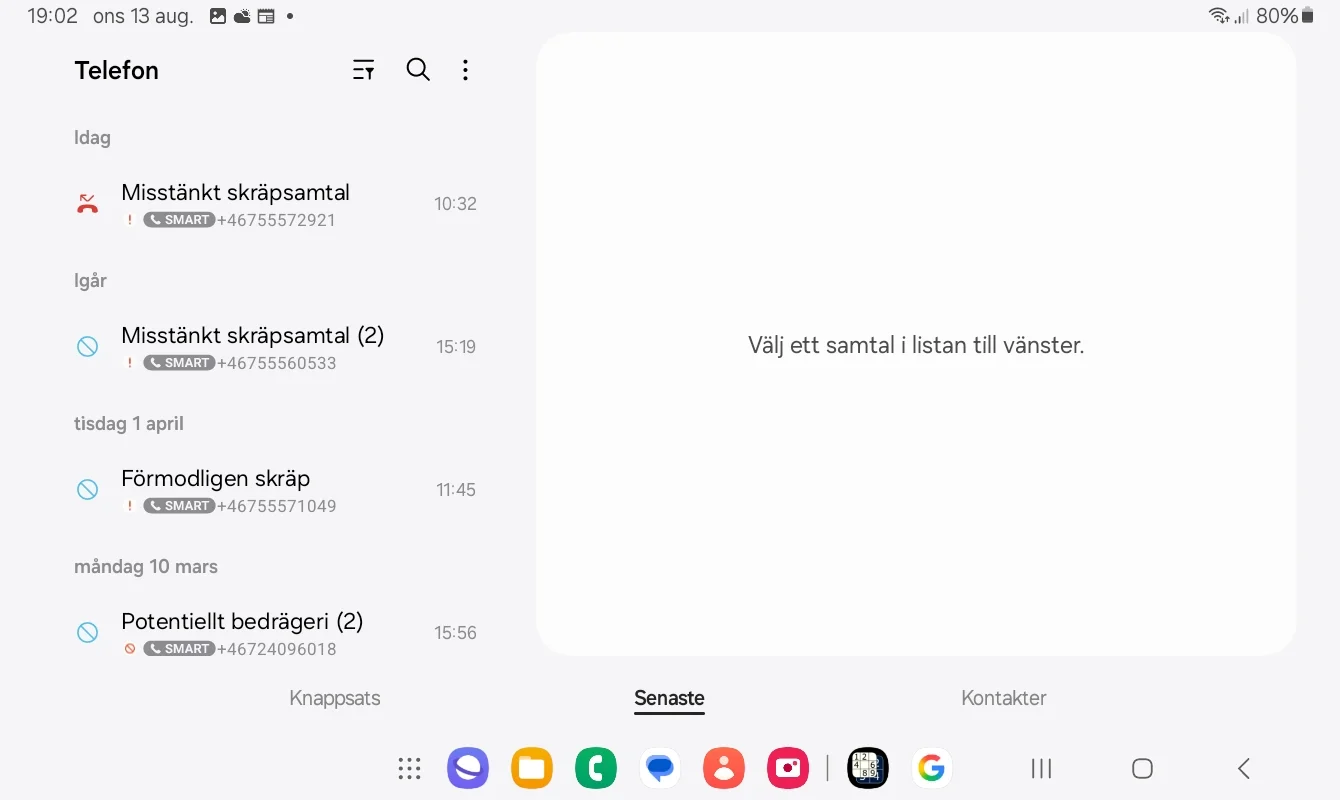1340x800 pixels.
Task: Tap blocked icon for +46755560533 call
Action: point(88,347)
